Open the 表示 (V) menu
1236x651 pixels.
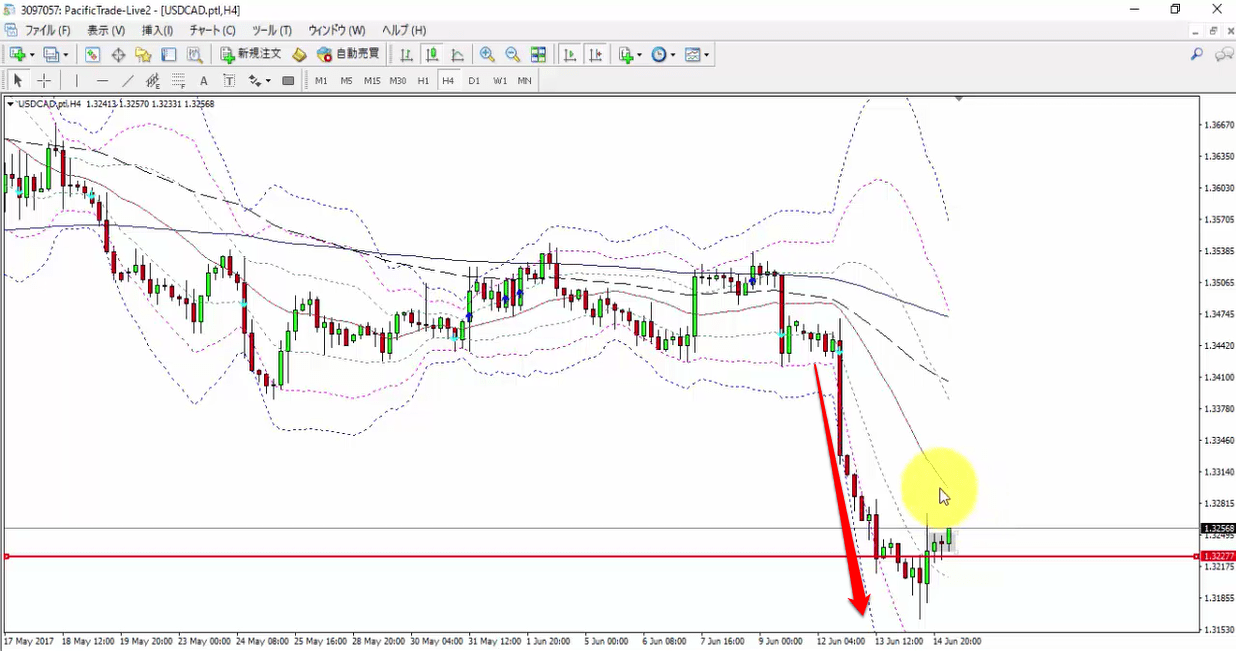[106, 31]
